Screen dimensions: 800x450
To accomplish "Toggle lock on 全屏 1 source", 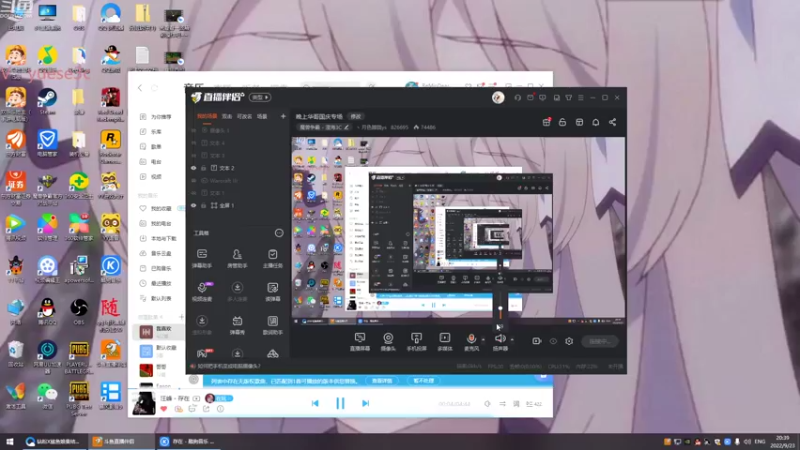I will tap(203, 206).
